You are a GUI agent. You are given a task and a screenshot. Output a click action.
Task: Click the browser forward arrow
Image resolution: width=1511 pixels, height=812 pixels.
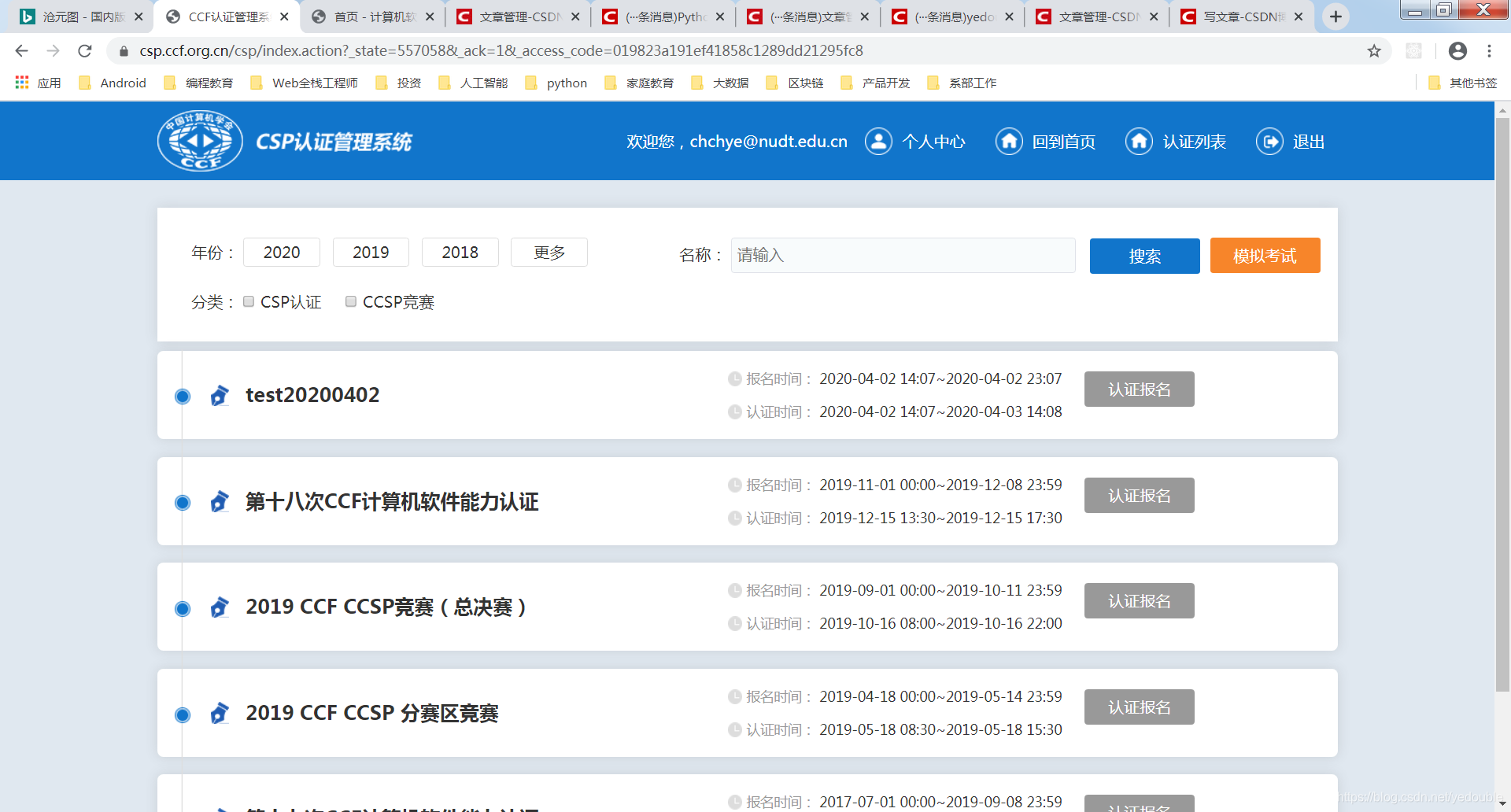(x=54, y=50)
